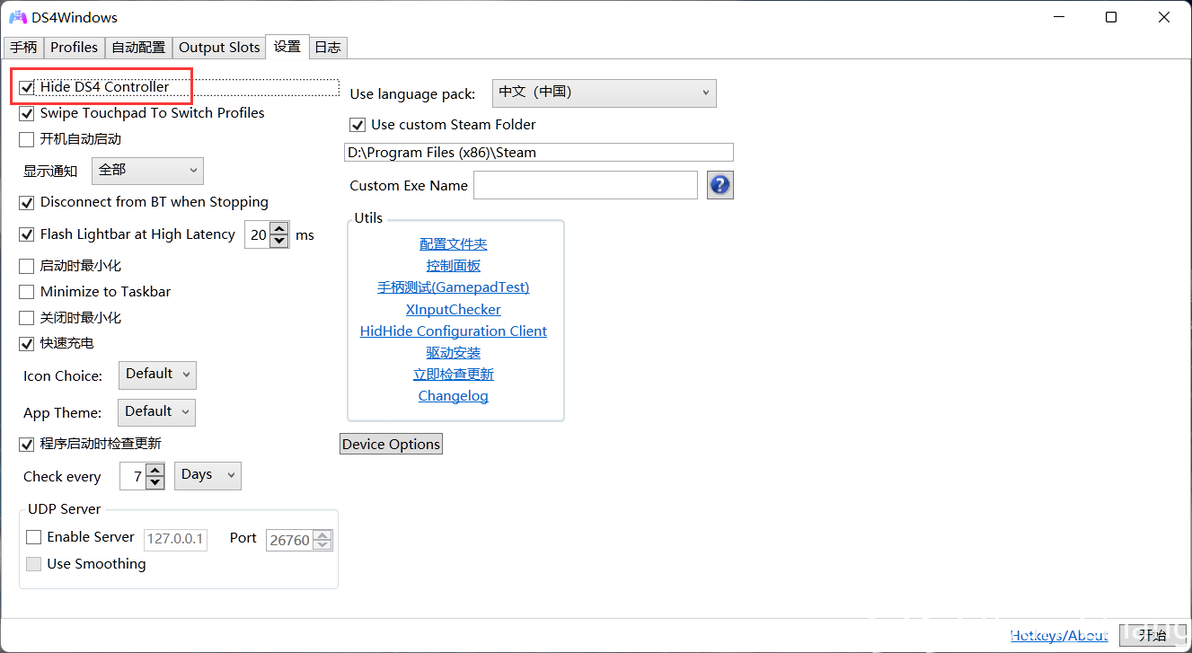The width and height of the screenshot is (1192, 653).
Task: Click the Changelog link
Action: (453, 396)
